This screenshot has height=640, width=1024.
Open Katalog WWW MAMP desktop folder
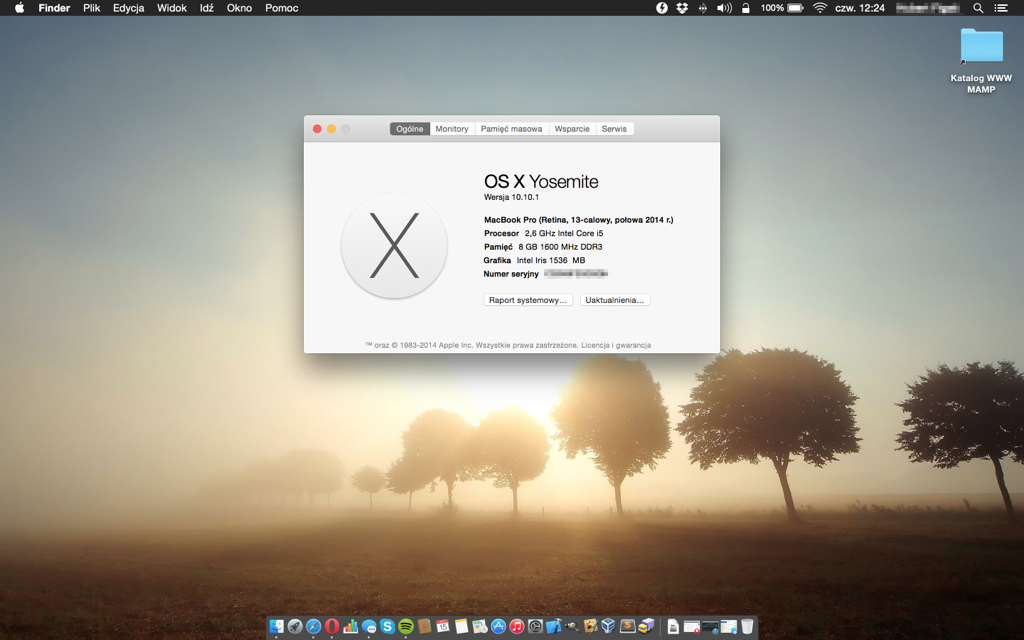click(981, 61)
